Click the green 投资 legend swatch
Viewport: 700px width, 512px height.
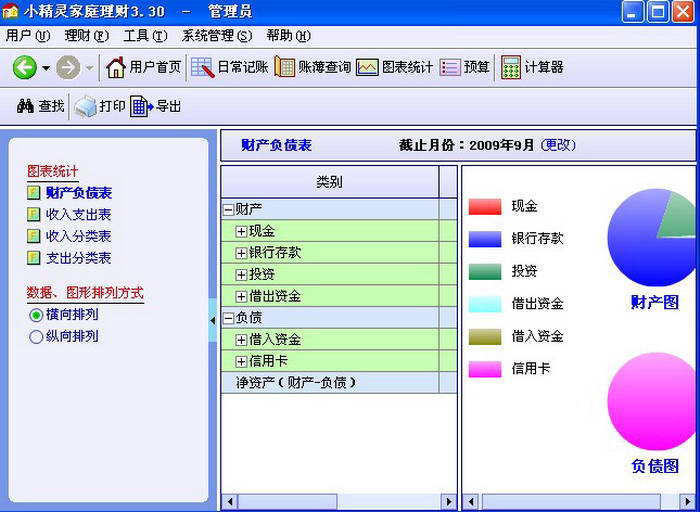tap(485, 271)
